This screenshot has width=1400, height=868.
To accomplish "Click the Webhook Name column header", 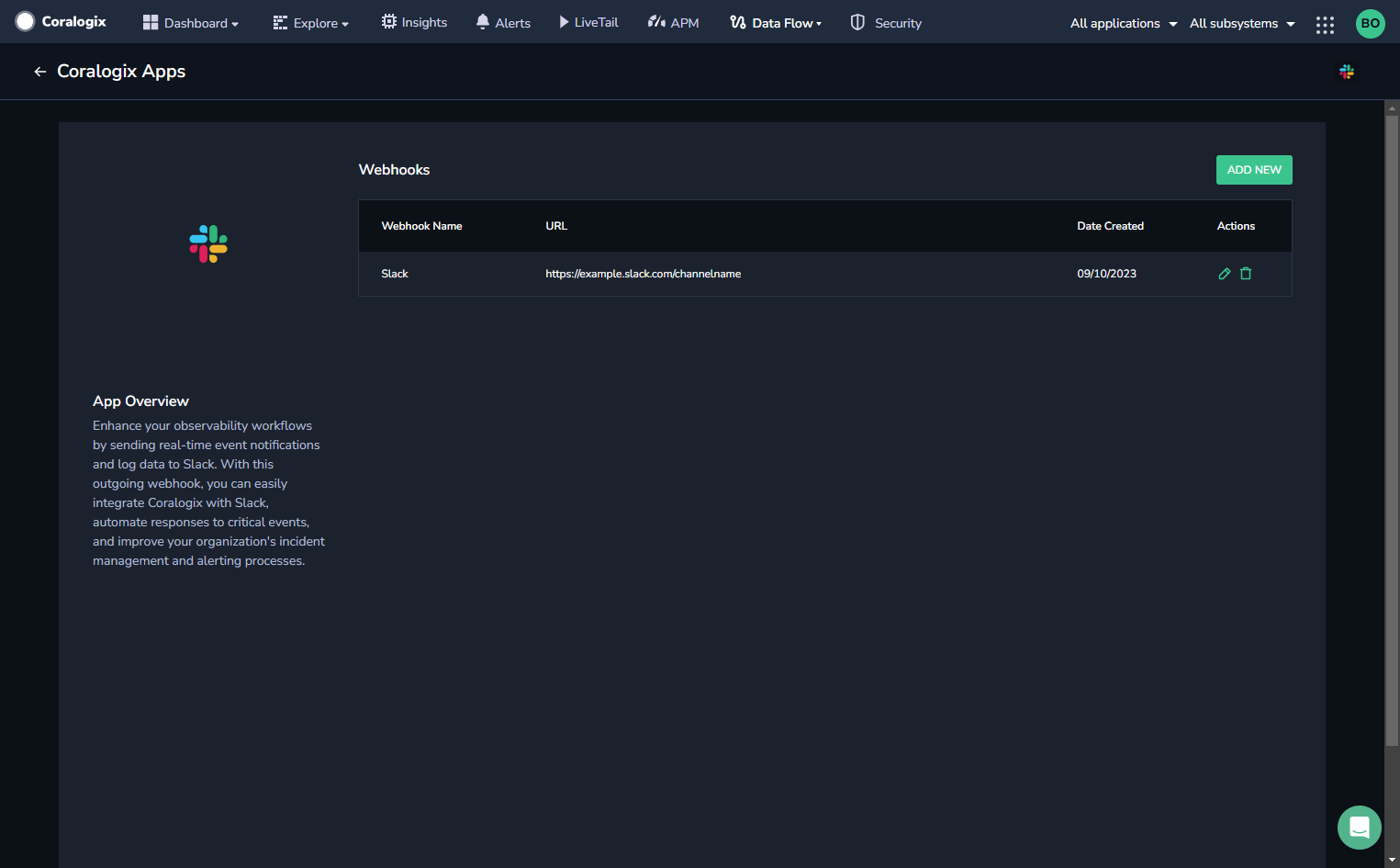I will 421,226.
